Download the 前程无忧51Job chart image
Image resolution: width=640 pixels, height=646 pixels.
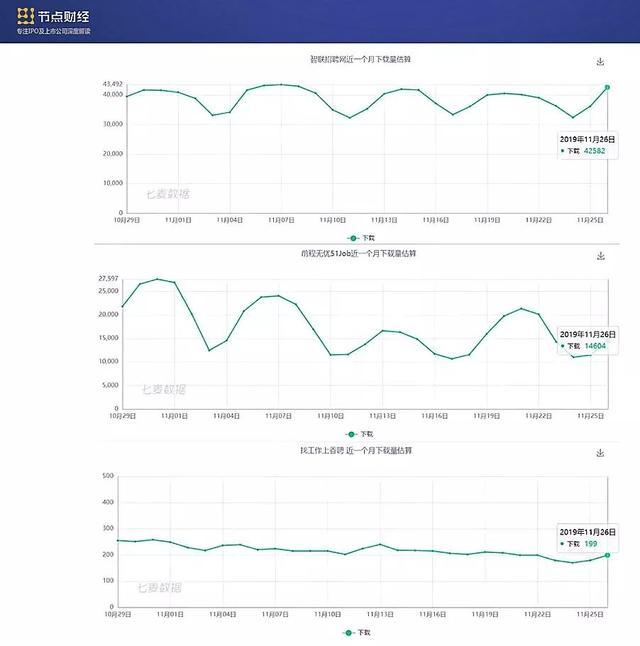click(601, 256)
